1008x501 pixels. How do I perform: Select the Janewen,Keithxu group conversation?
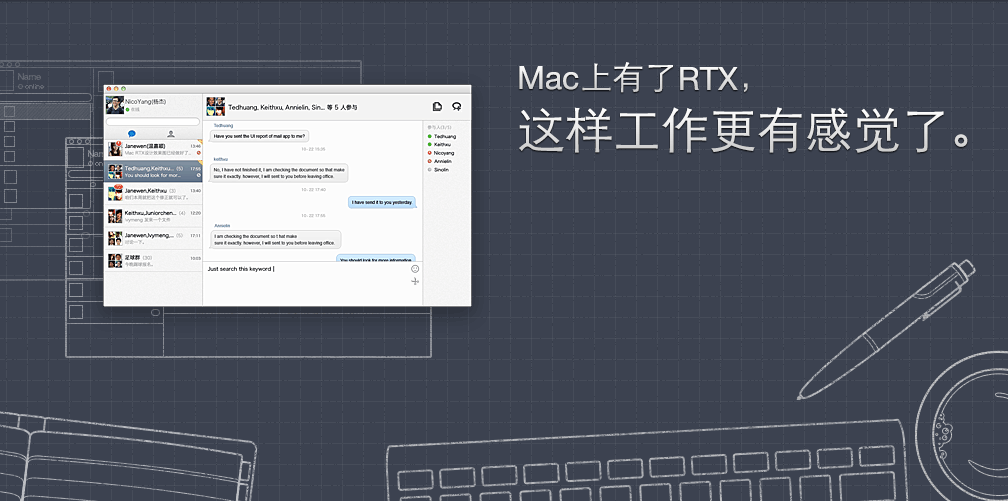[154, 193]
